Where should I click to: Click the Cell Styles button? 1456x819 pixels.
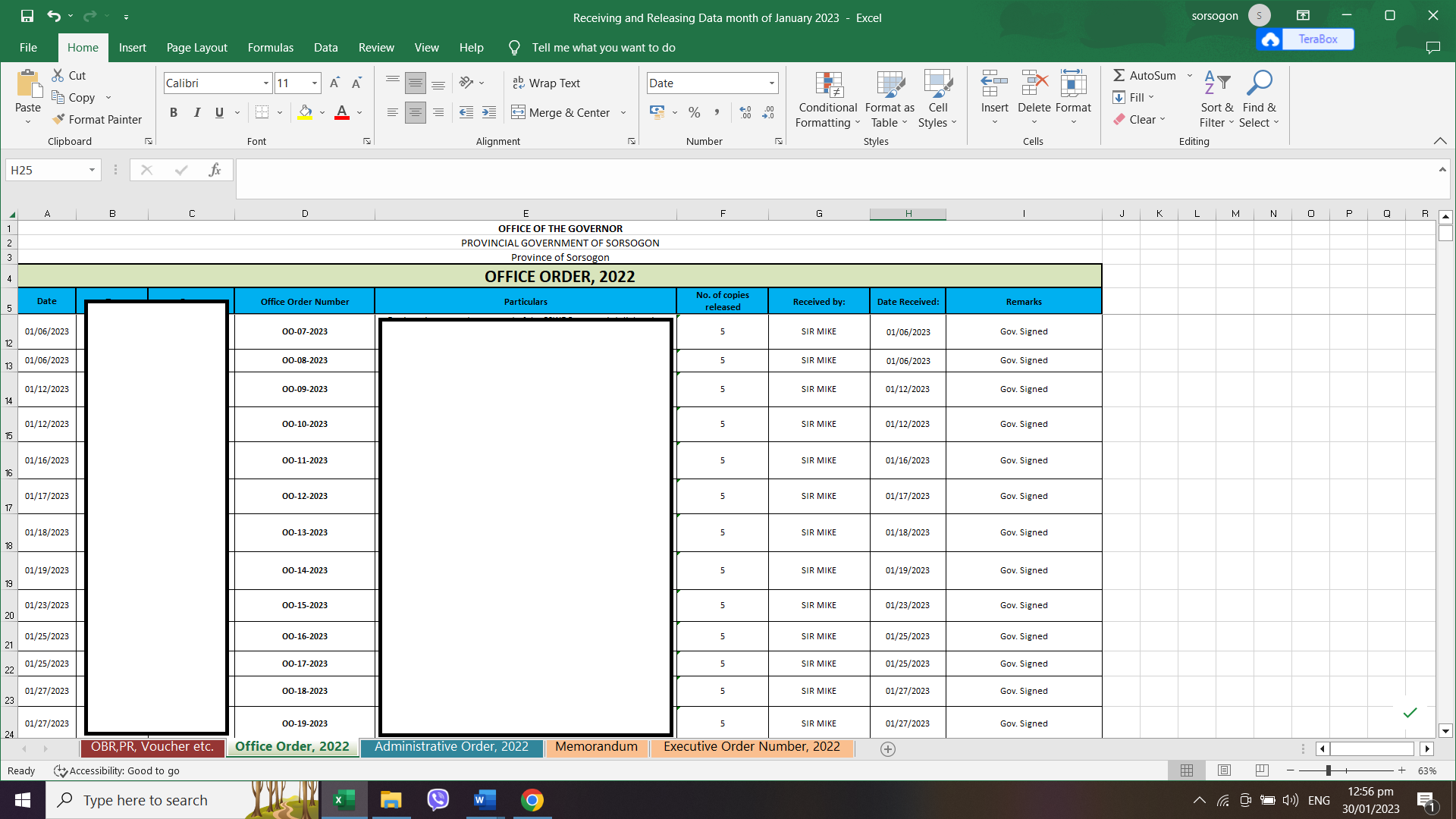pos(938,99)
